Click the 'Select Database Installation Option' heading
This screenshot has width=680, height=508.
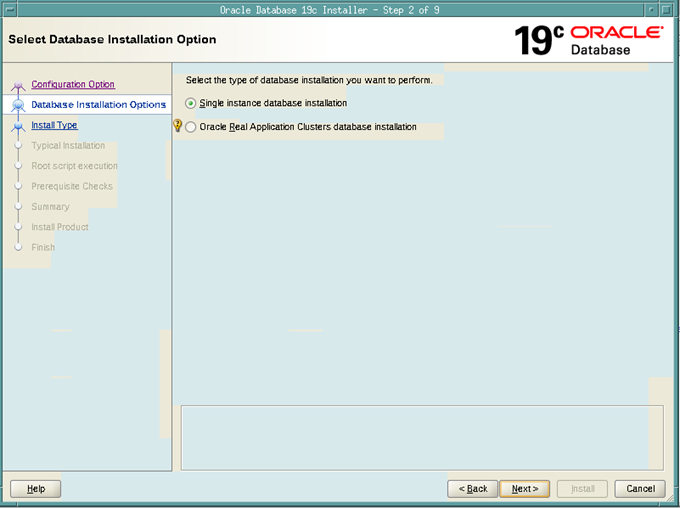pos(112,39)
